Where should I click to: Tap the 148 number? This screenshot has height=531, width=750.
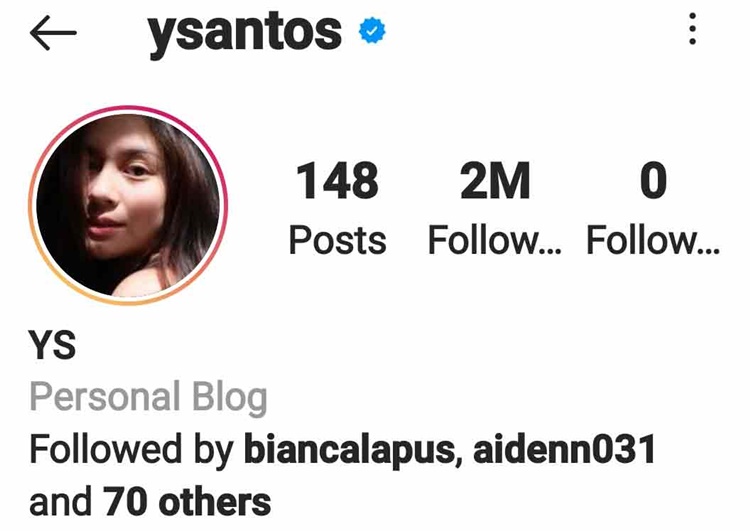[x=337, y=180]
